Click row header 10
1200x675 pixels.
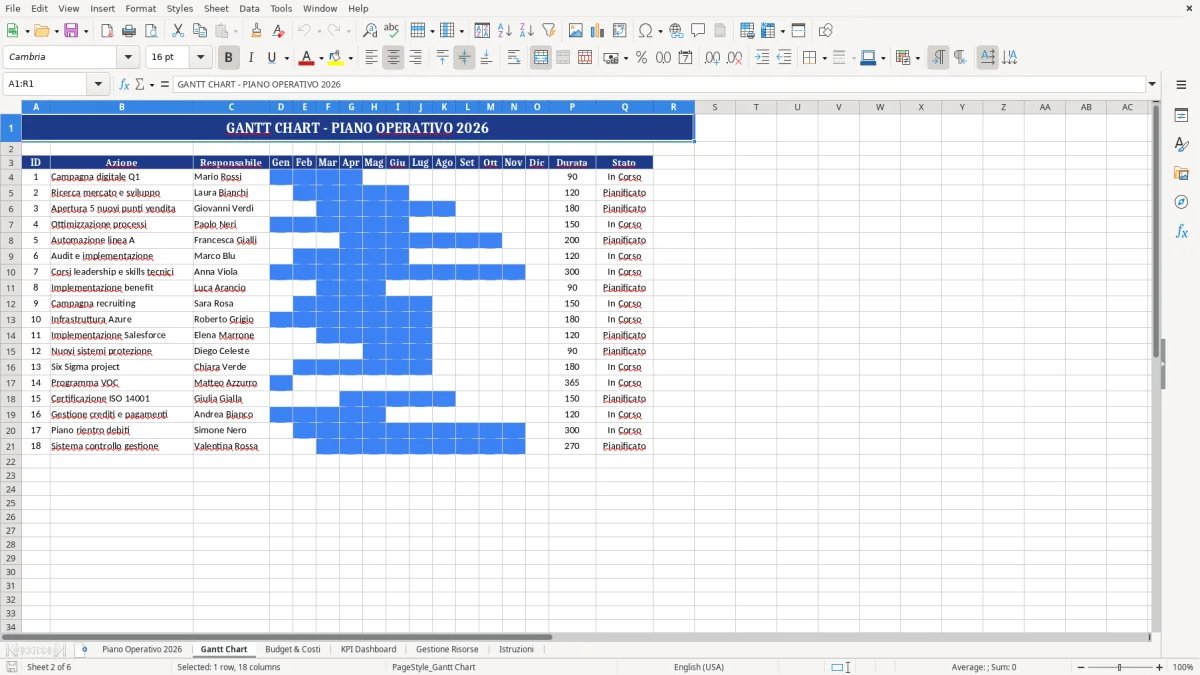click(11, 272)
